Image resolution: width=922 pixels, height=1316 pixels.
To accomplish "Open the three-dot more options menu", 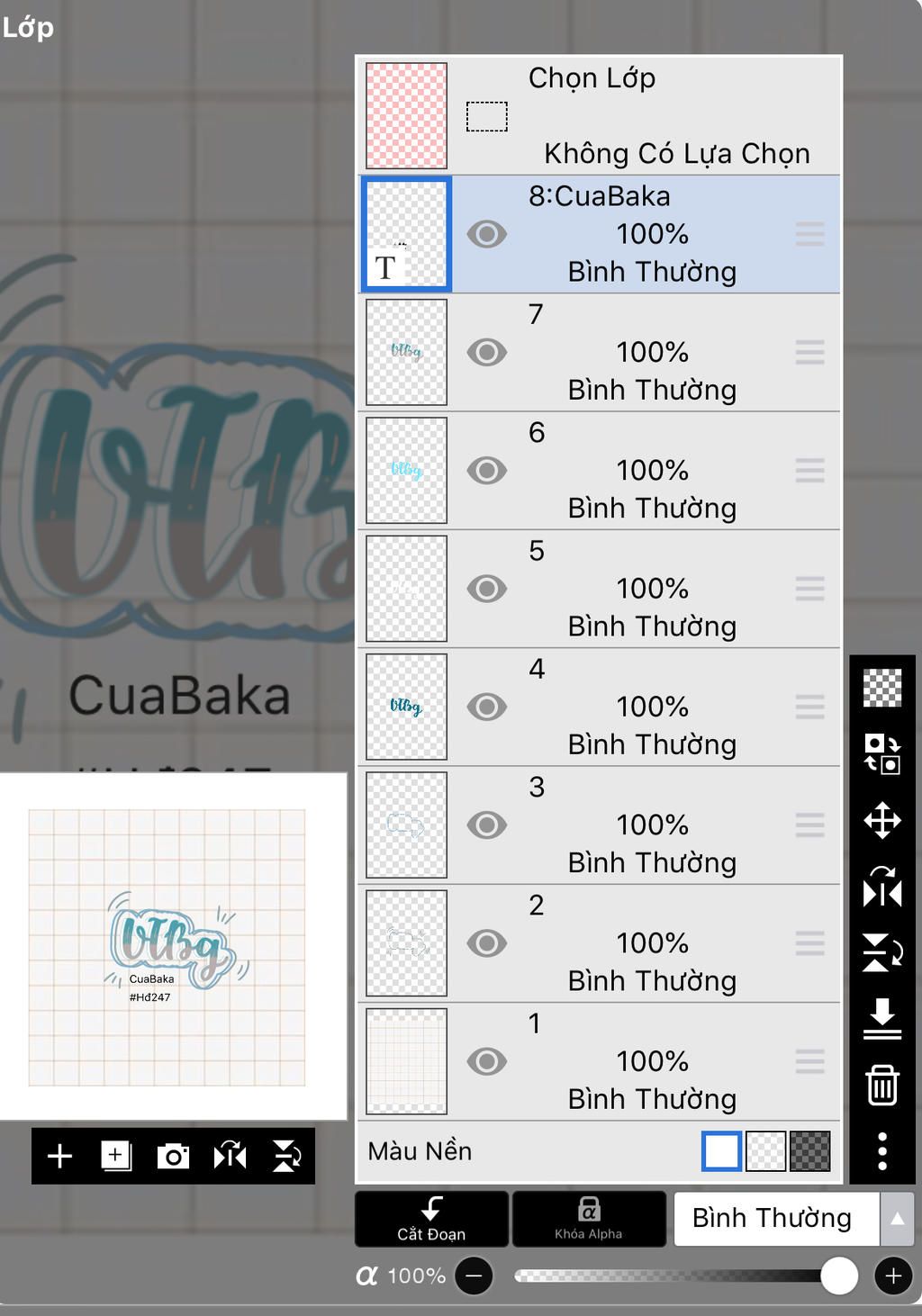I will (x=882, y=1150).
